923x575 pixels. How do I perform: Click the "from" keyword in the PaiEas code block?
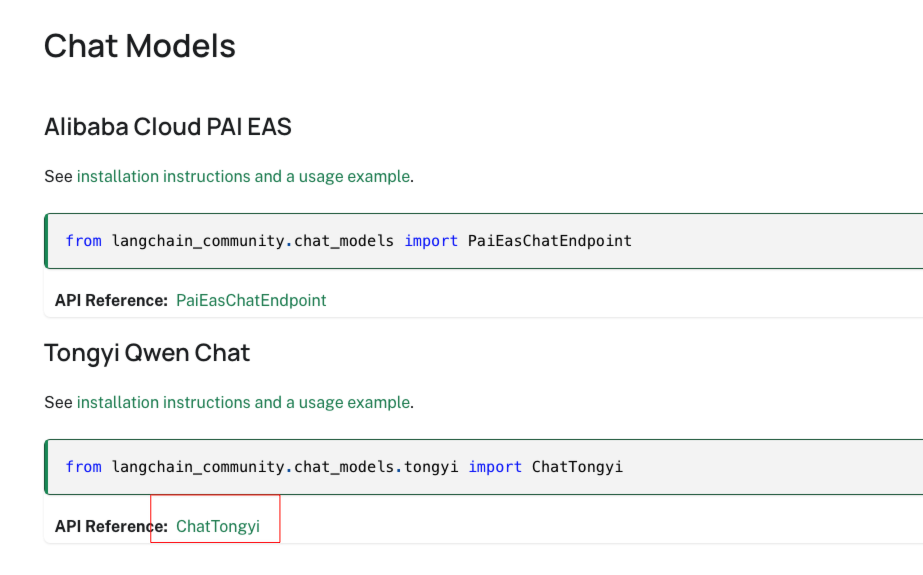[84, 241]
